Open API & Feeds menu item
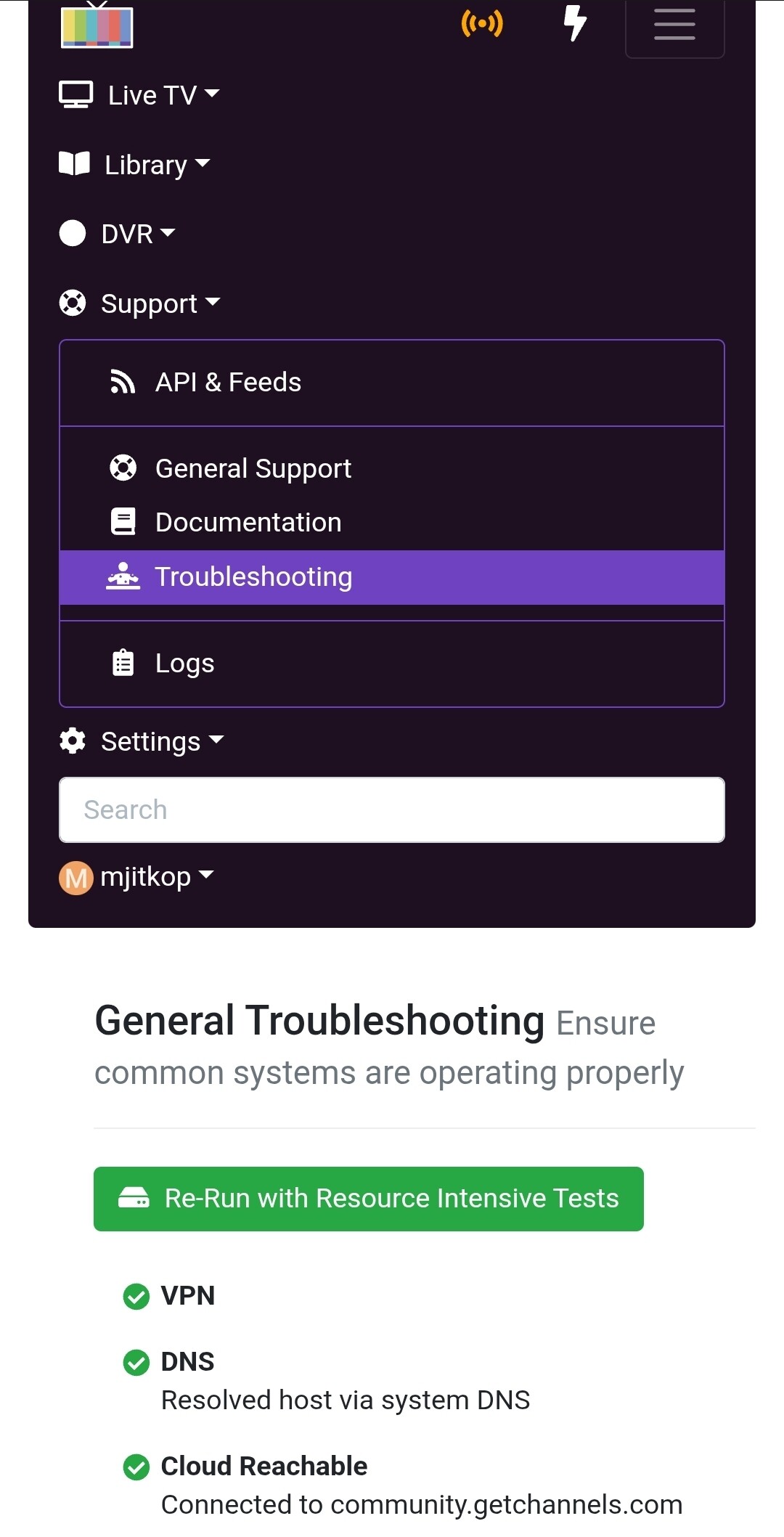The width and height of the screenshot is (784, 1537). coord(392,383)
